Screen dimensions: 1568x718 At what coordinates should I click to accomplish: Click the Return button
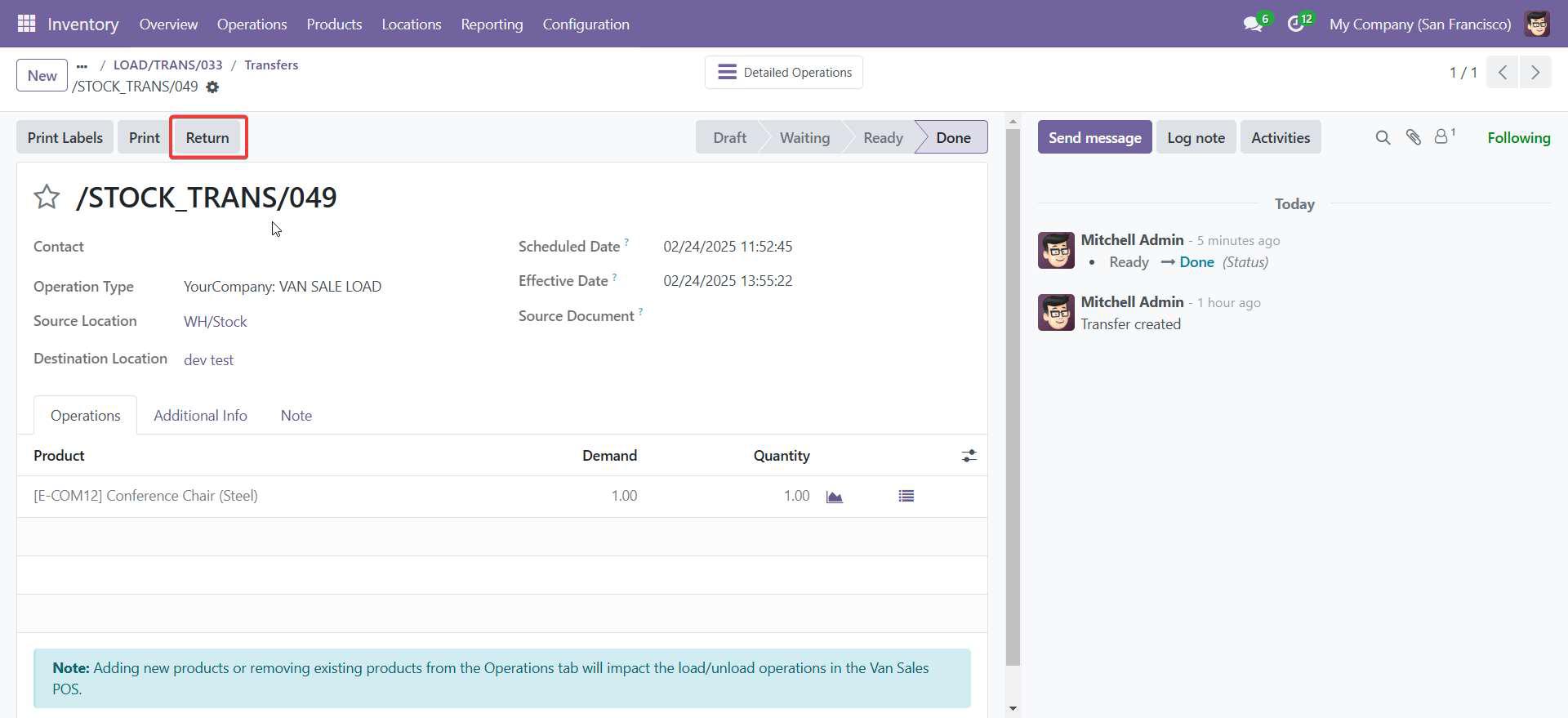[207, 138]
